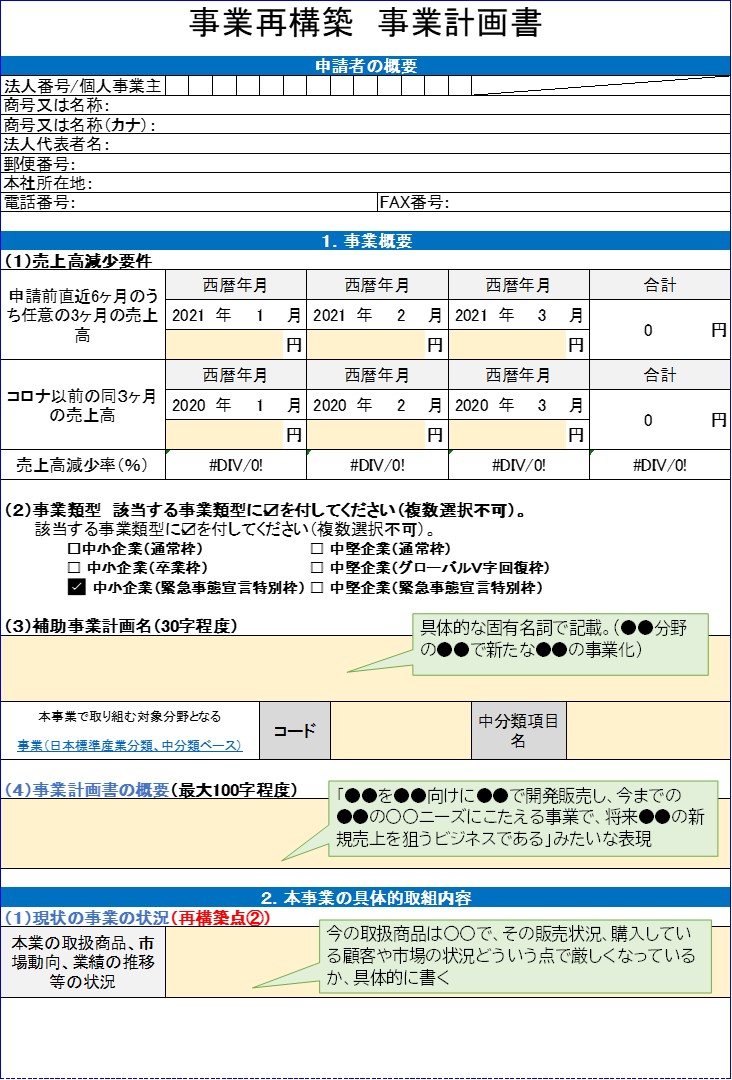Select the comment starting 今の取扱商品は〇〇で
Image resolution: width=732 pixels, height=1080 pixels.
click(x=515, y=956)
